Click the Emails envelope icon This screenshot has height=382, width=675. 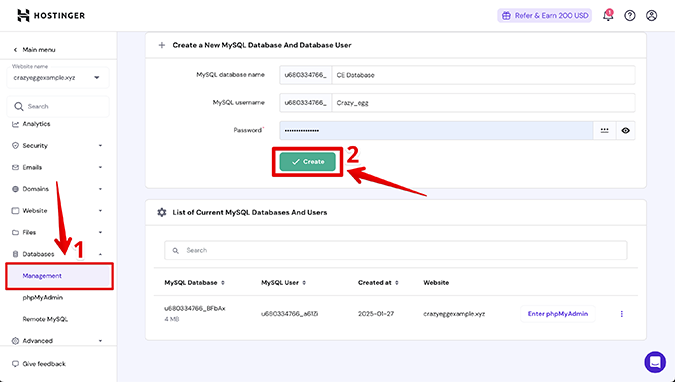15,167
